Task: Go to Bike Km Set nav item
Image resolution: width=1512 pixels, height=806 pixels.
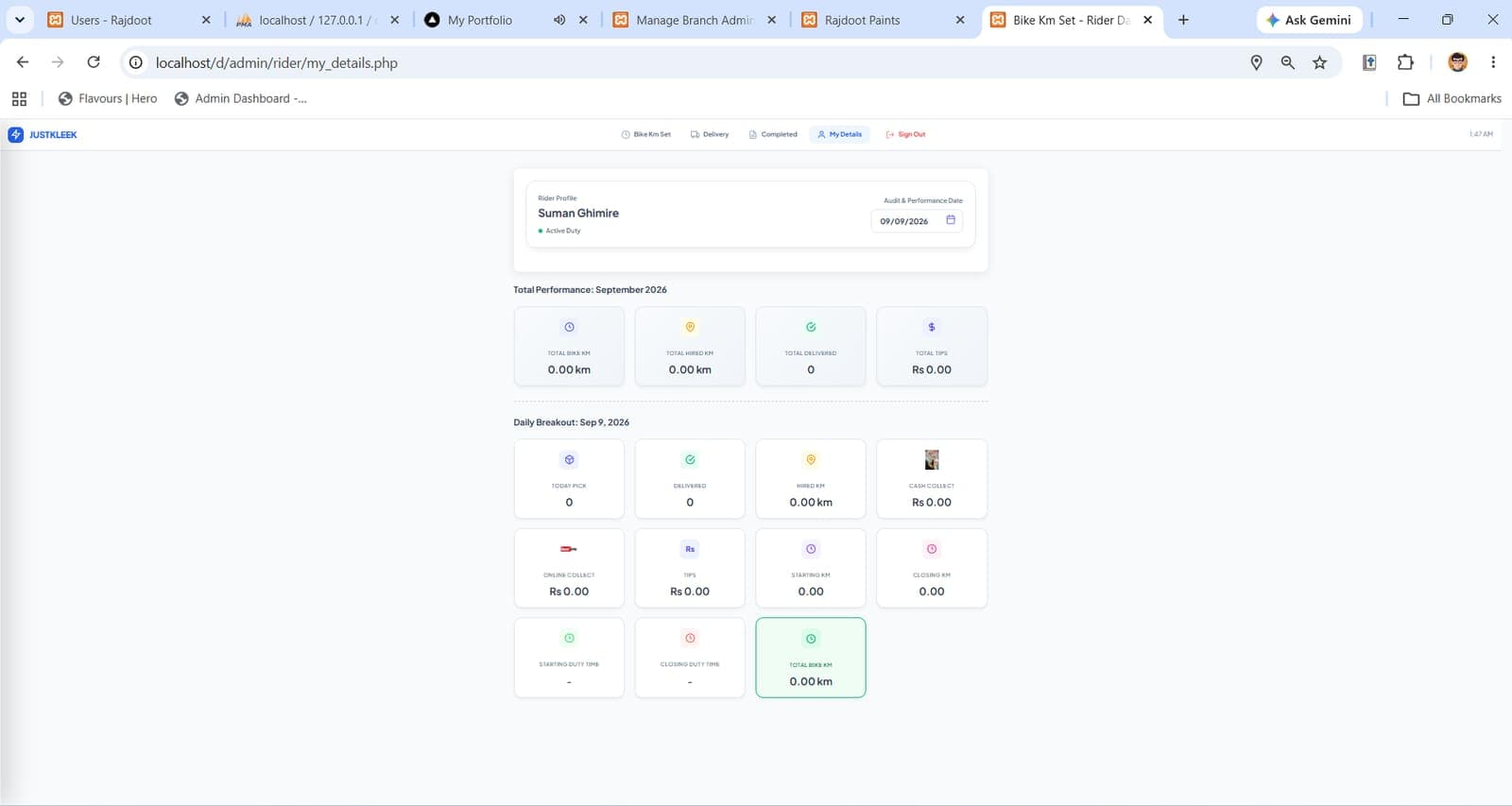Action: (646, 134)
